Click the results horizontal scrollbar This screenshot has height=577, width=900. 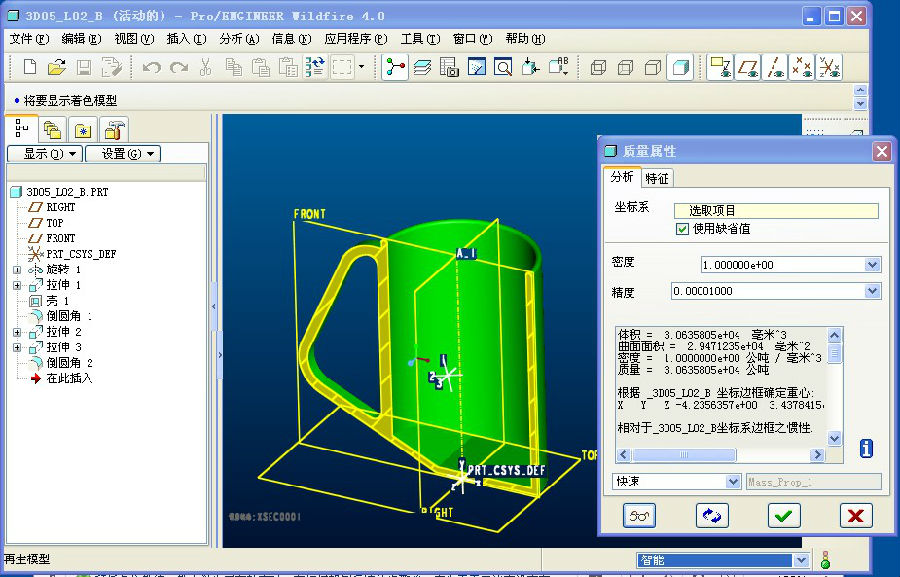click(718, 455)
